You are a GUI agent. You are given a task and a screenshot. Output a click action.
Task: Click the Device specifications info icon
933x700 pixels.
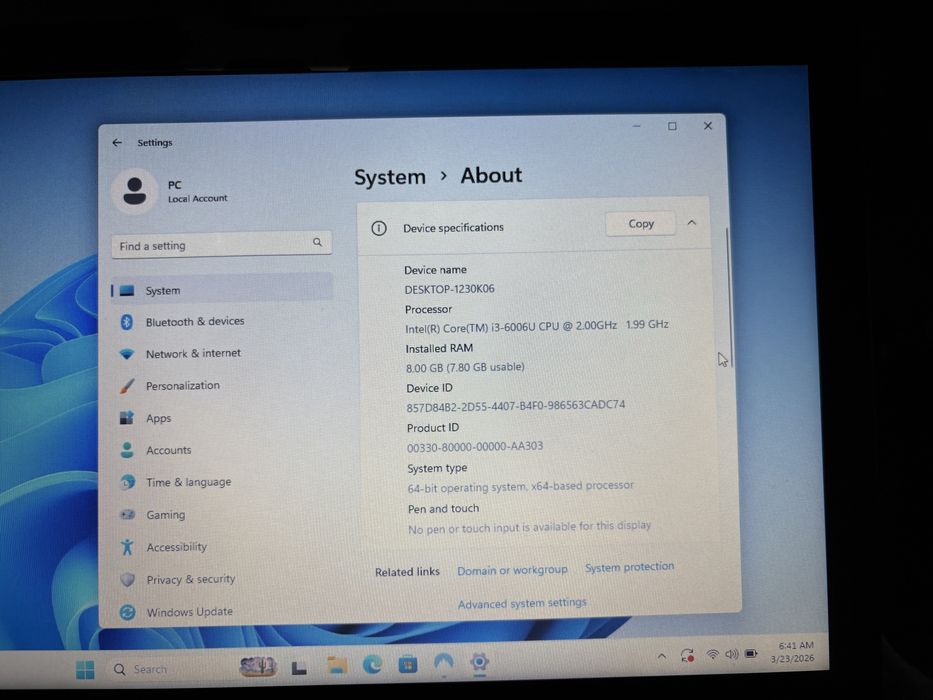pyautogui.click(x=378, y=228)
